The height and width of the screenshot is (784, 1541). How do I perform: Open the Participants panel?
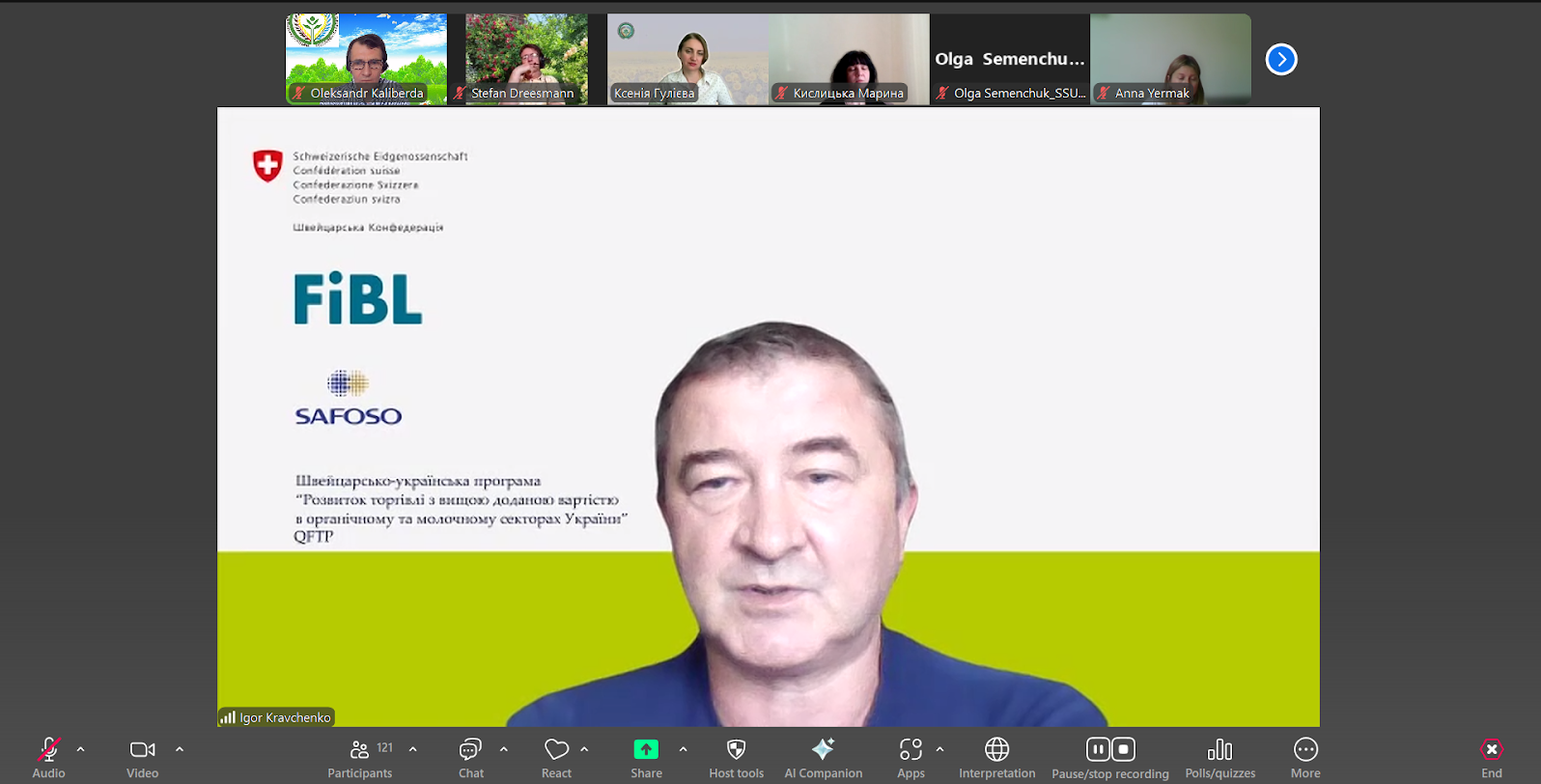359,758
